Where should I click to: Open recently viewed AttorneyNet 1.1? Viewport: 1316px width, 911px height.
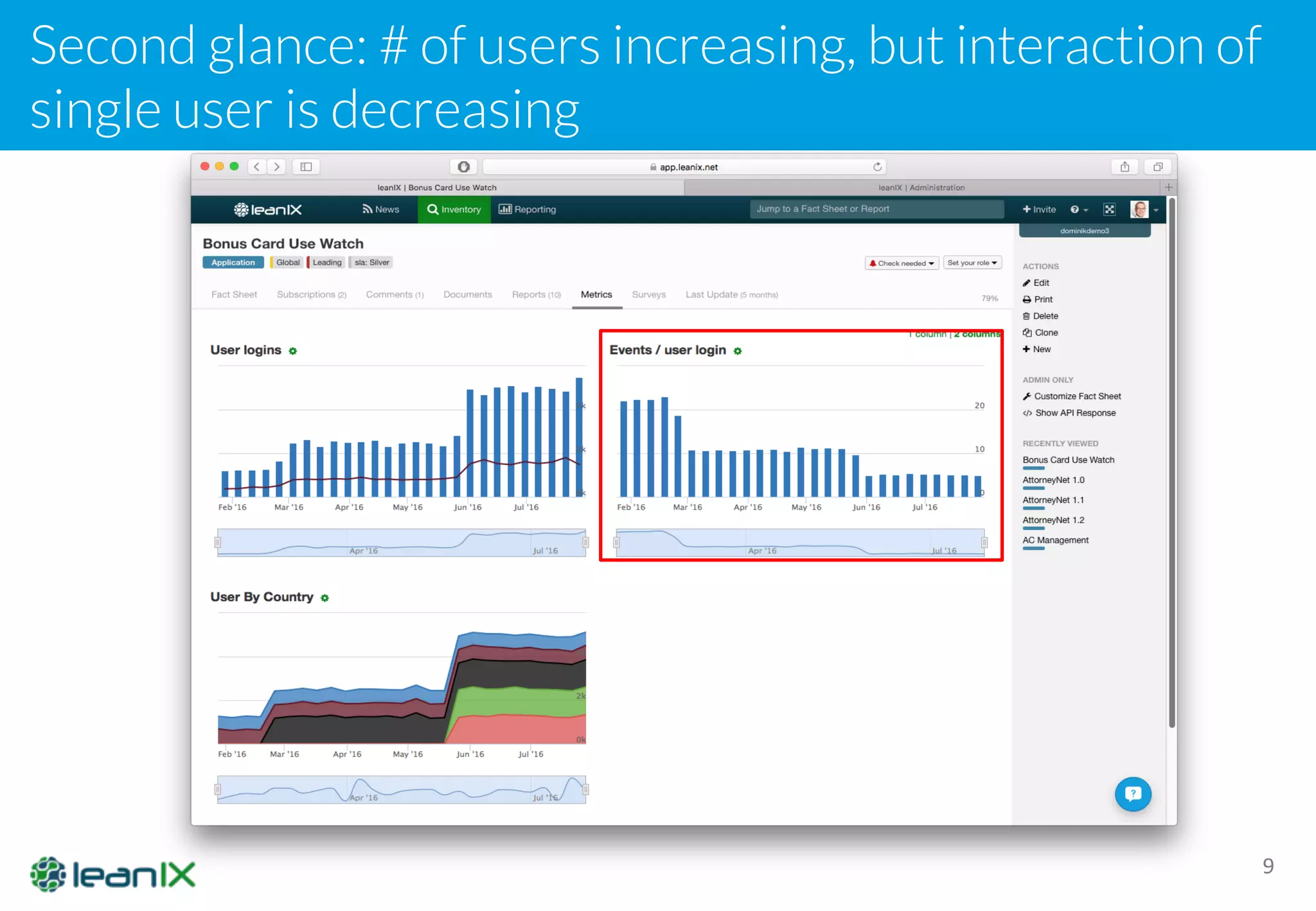[x=1053, y=500]
